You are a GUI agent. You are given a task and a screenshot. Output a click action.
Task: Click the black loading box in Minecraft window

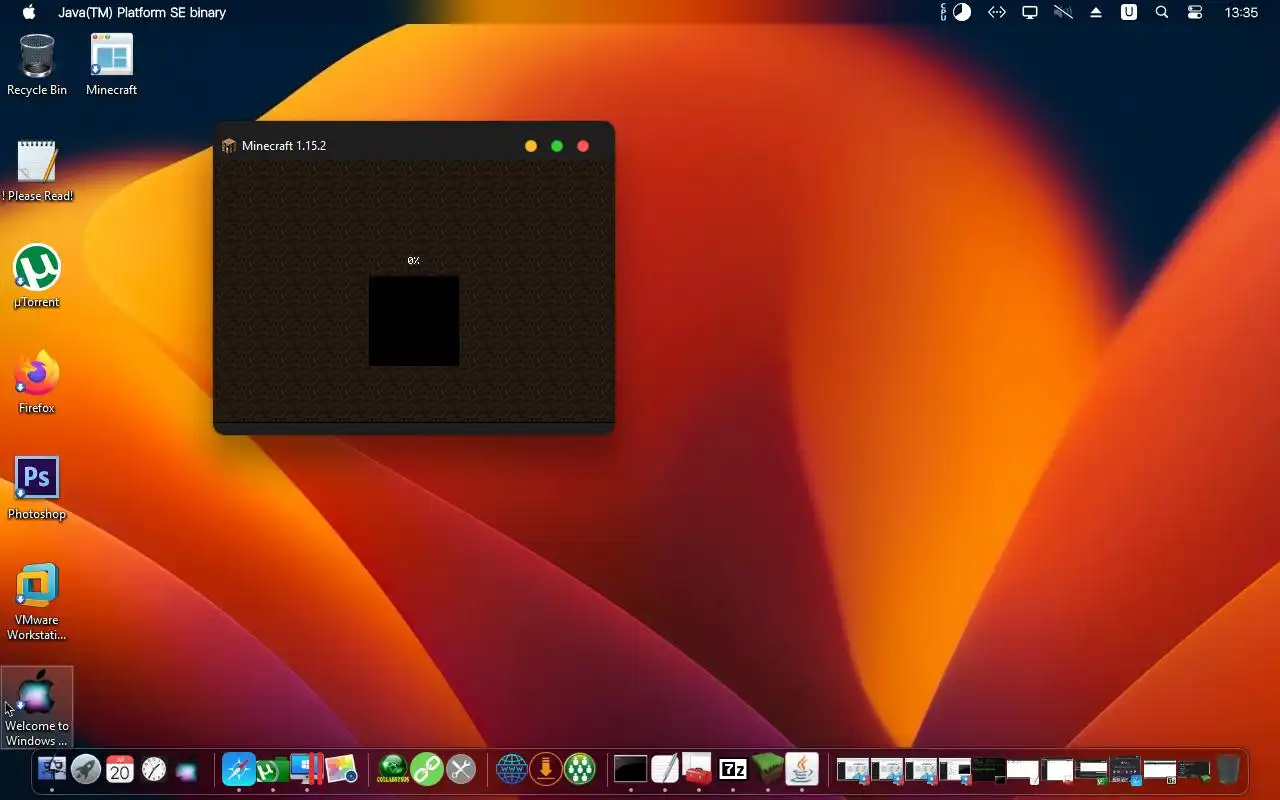tap(414, 321)
